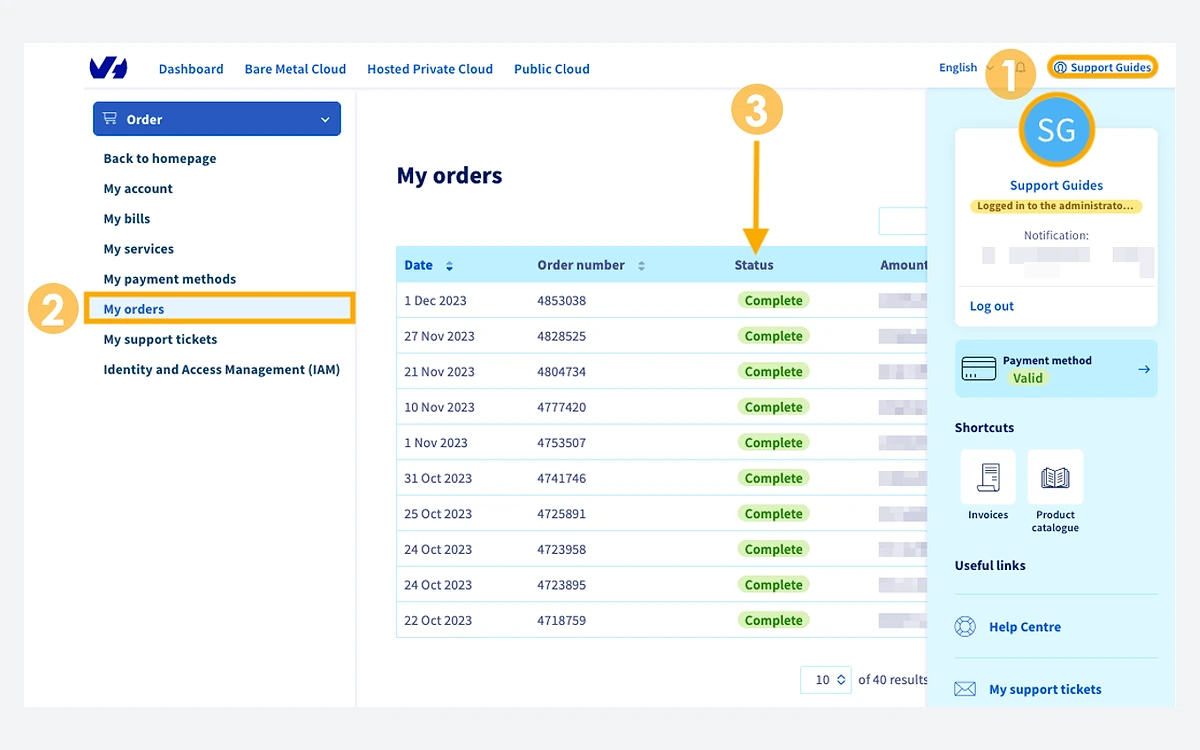
Task: Click the OVHcloud logo
Action: tap(108, 68)
